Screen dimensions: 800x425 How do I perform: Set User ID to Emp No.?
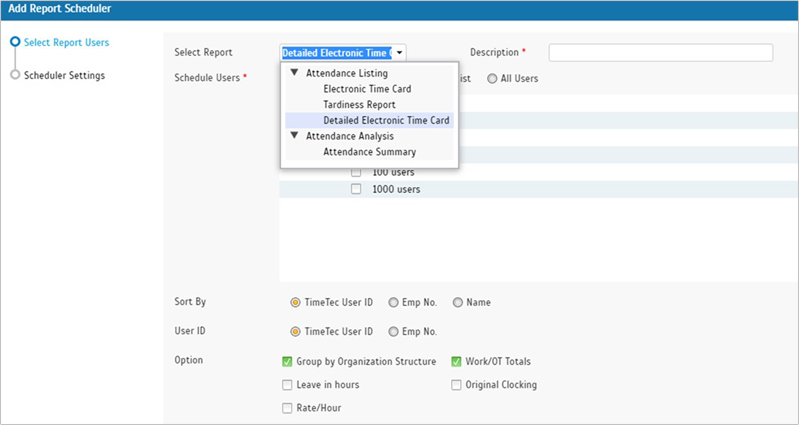[x=393, y=332]
